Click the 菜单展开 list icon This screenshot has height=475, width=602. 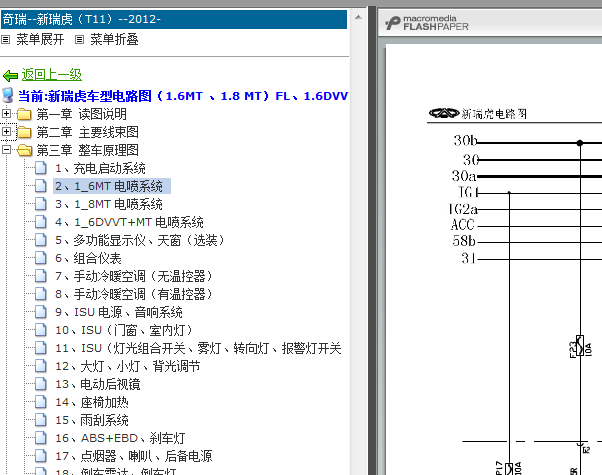point(5,39)
